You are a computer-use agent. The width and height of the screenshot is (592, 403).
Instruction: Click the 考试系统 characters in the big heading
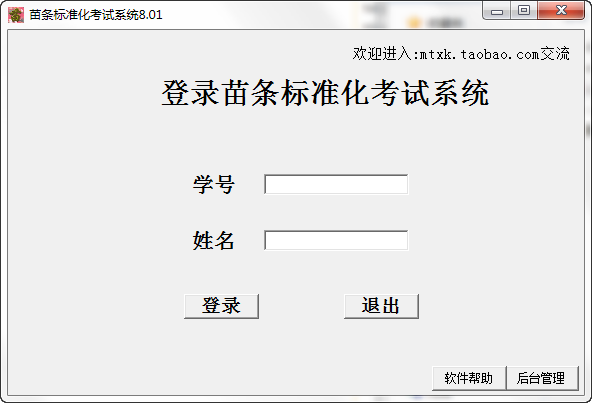tap(430, 93)
